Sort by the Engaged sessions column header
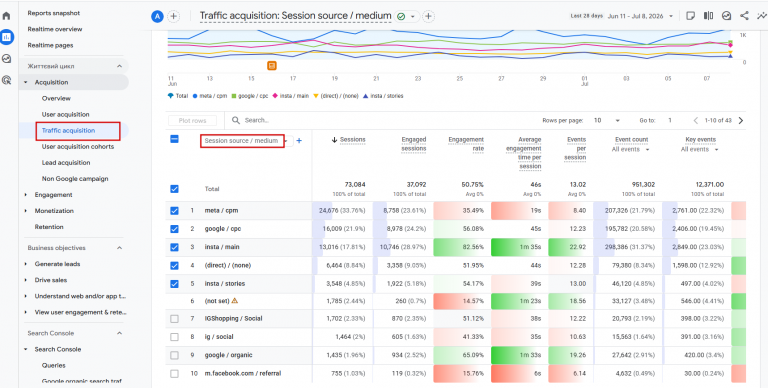This screenshot has width=768, height=388. pyautogui.click(x=413, y=144)
